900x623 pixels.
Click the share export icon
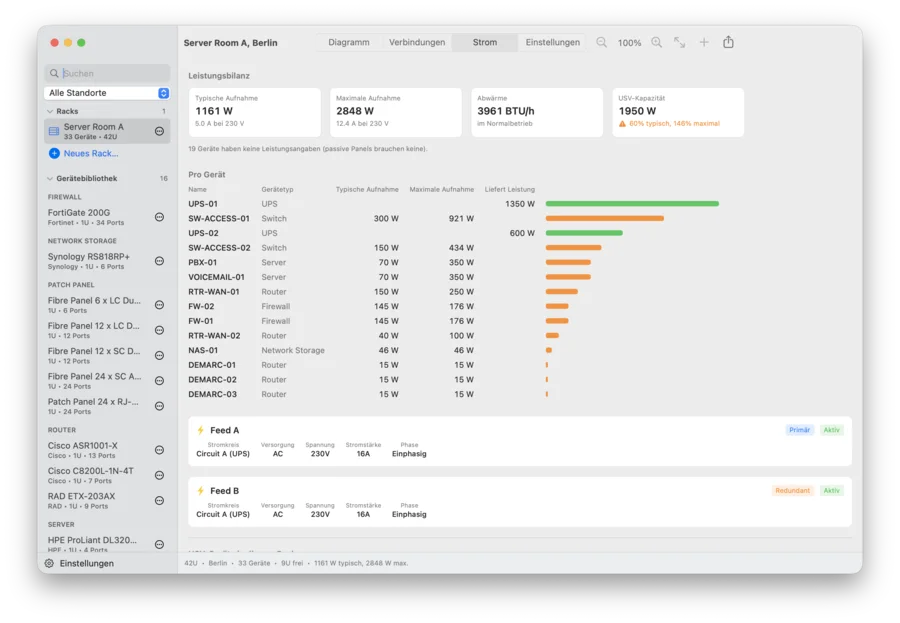coord(728,42)
